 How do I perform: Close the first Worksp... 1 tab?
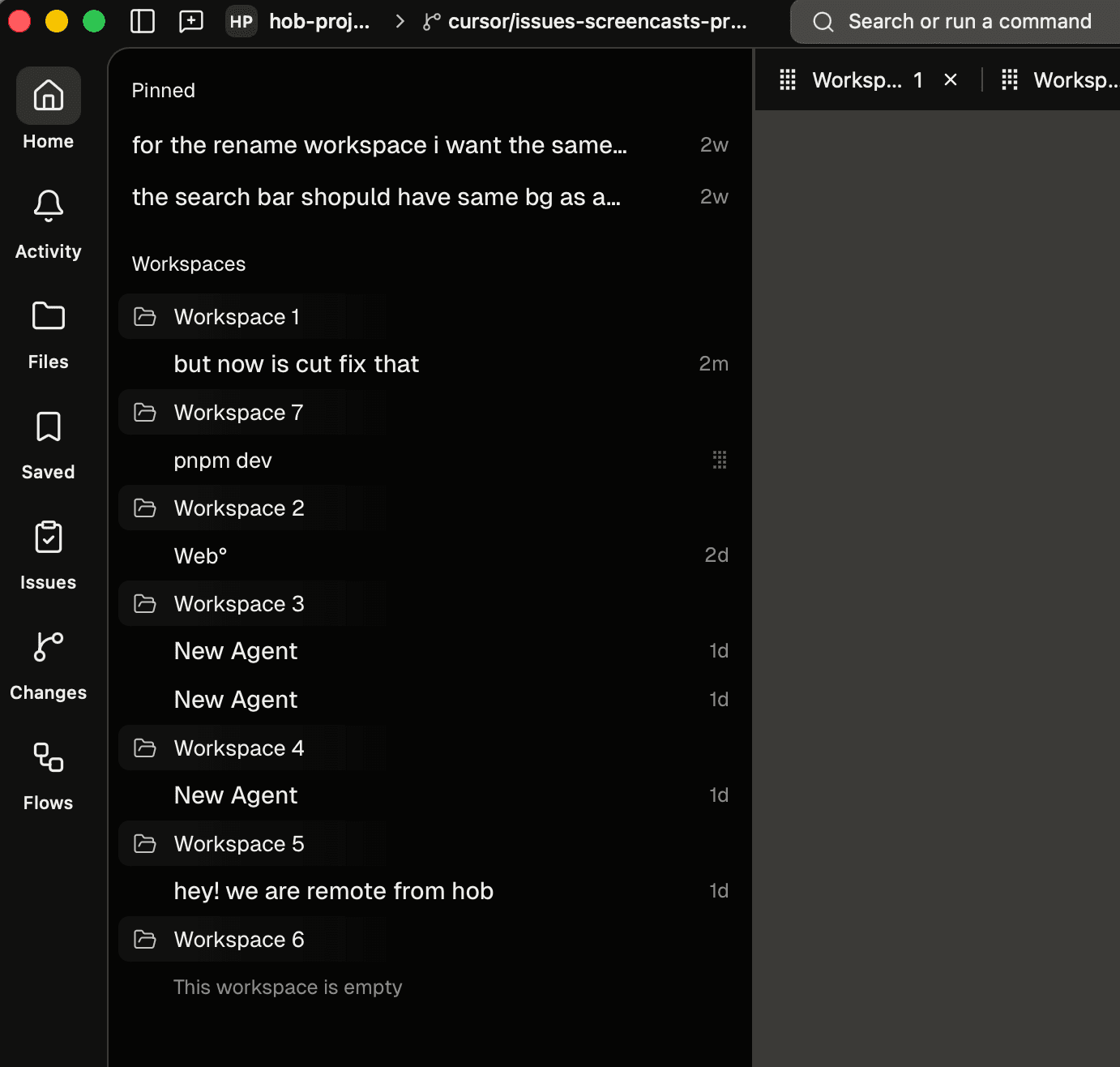click(951, 79)
